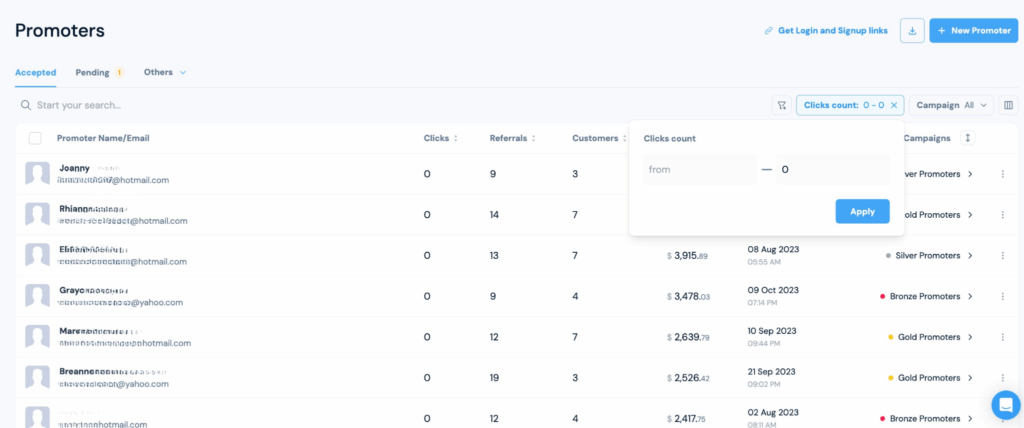Click the clicks count upper value field
The width and height of the screenshot is (1024, 428).
[x=833, y=170]
